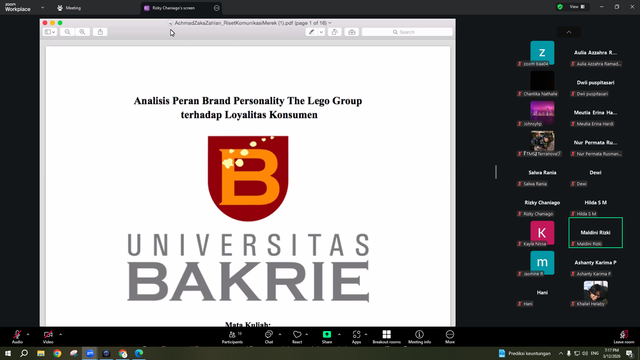
Task: Expand the audio options arrow
Action: (x=28, y=334)
